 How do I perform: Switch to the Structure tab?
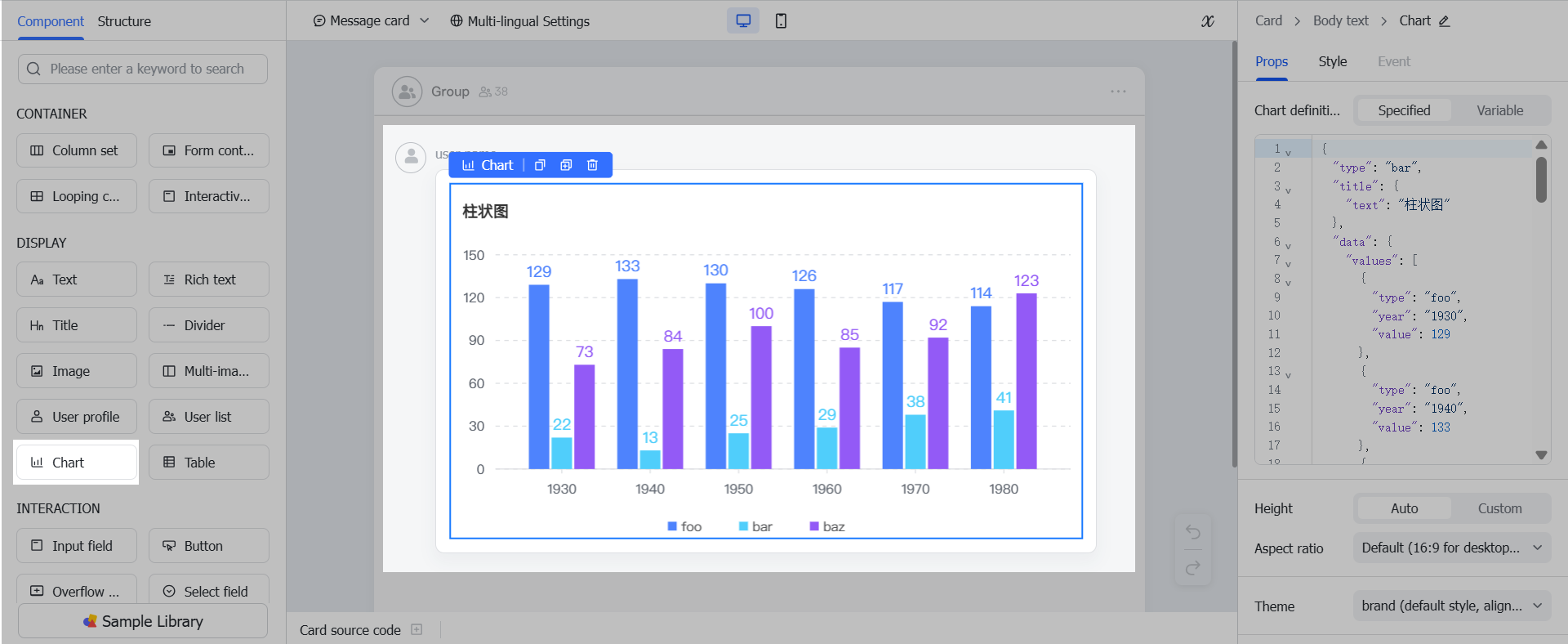point(124,21)
